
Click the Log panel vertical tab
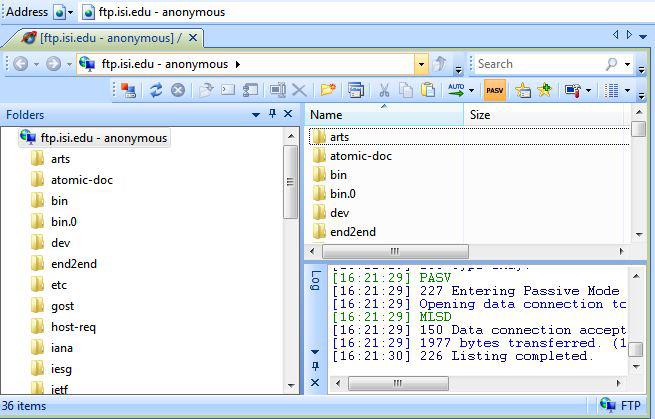316,280
